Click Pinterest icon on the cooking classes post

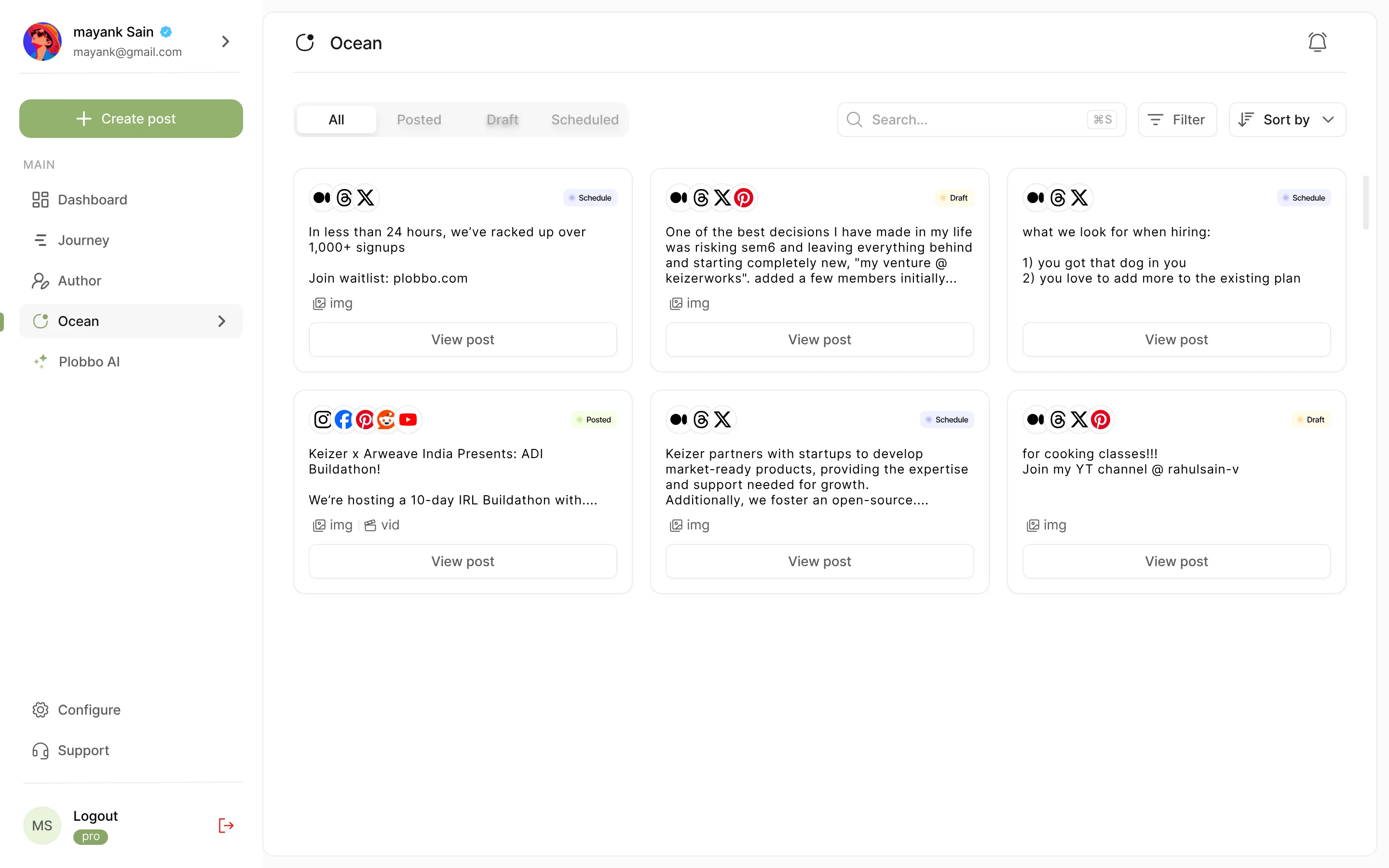point(1101,420)
